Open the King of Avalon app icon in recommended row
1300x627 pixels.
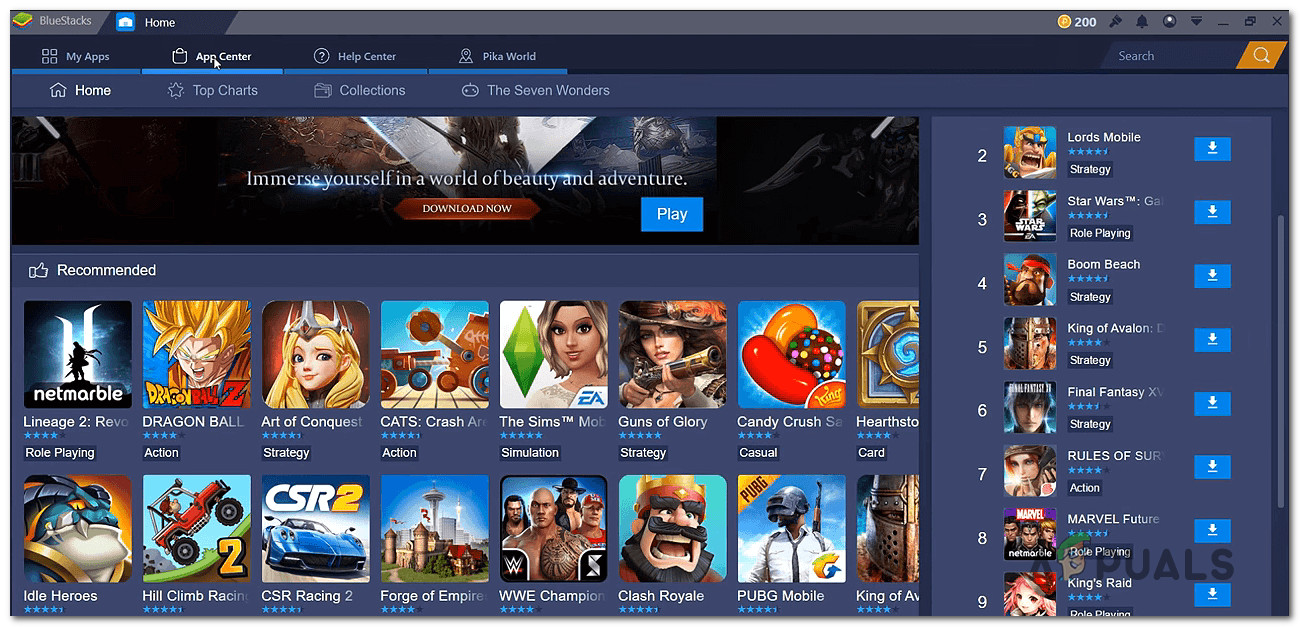click(x=888, y=529)
